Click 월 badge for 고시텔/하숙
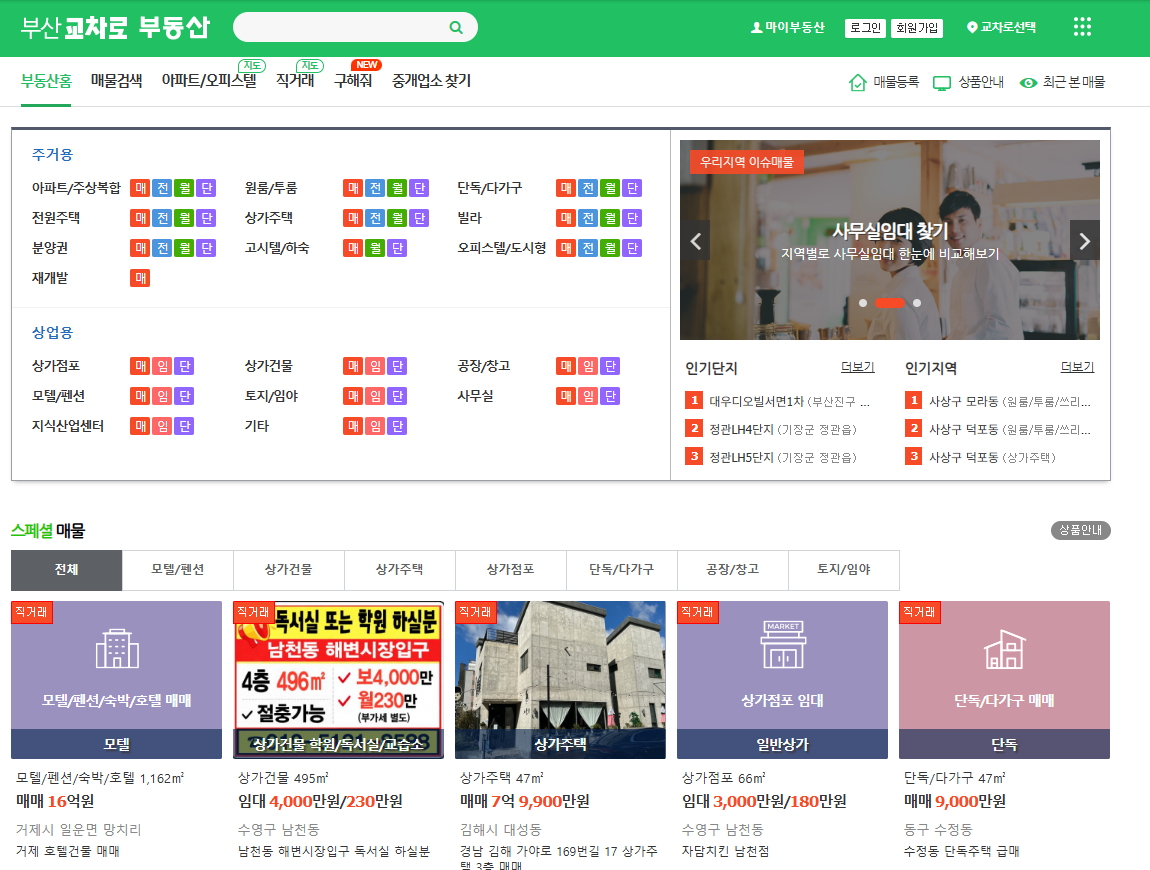 (375, 248)
